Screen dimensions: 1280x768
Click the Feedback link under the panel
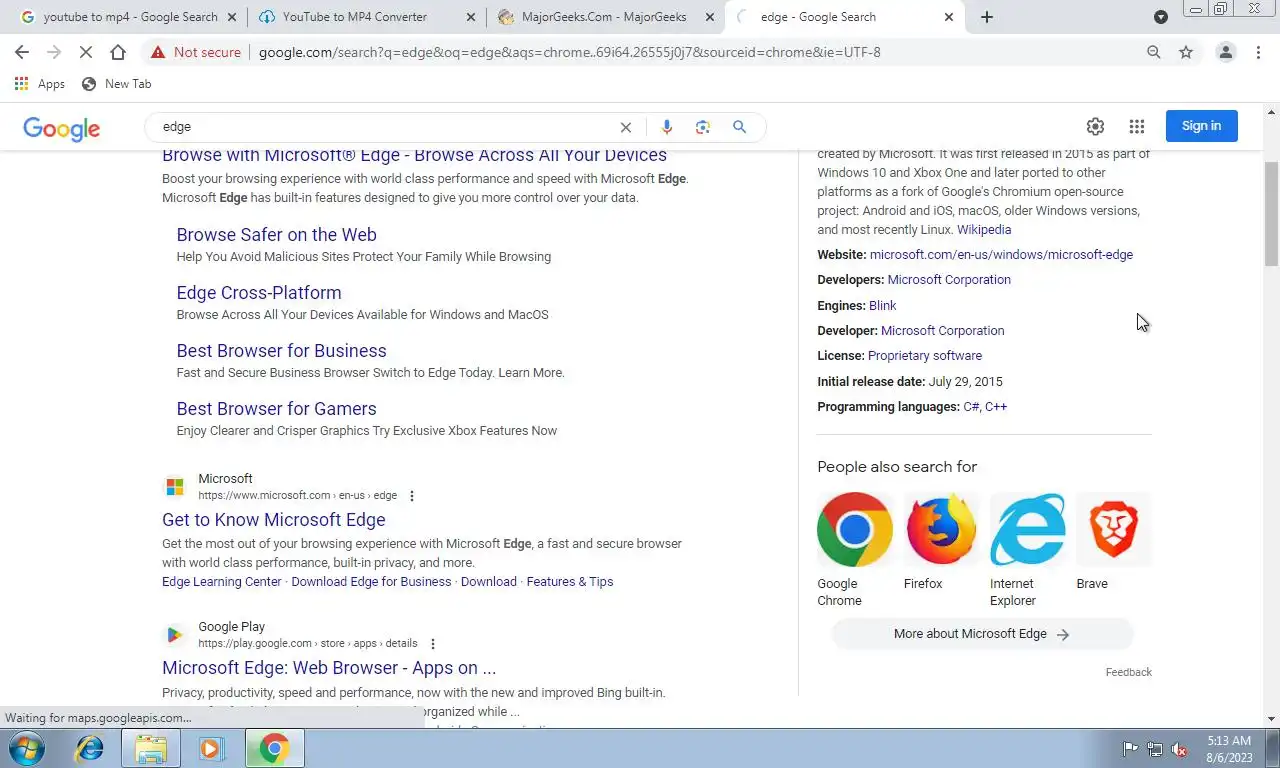(x=1129, y=672)
